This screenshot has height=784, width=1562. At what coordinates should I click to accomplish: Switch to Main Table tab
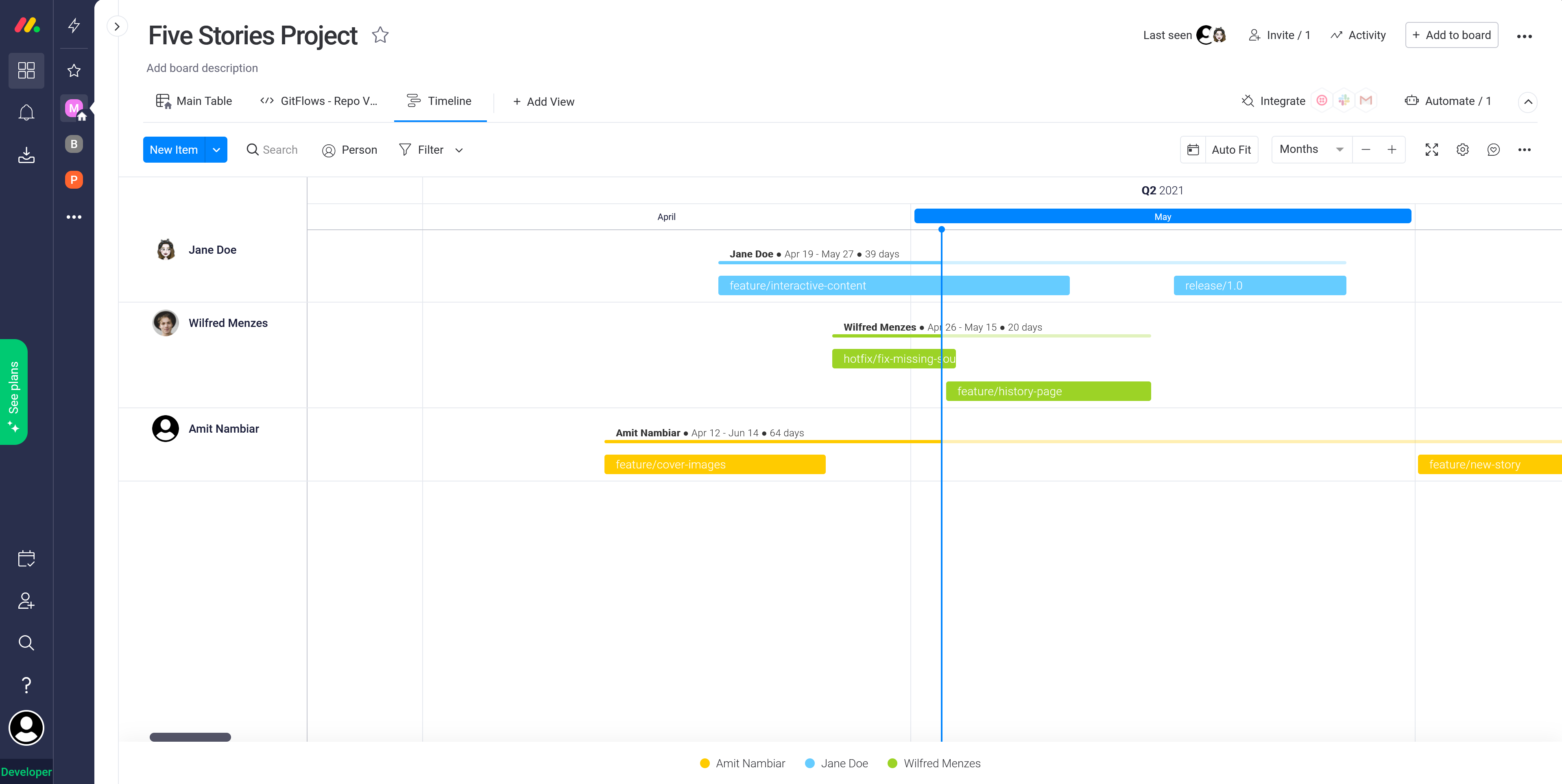[194, 101]
